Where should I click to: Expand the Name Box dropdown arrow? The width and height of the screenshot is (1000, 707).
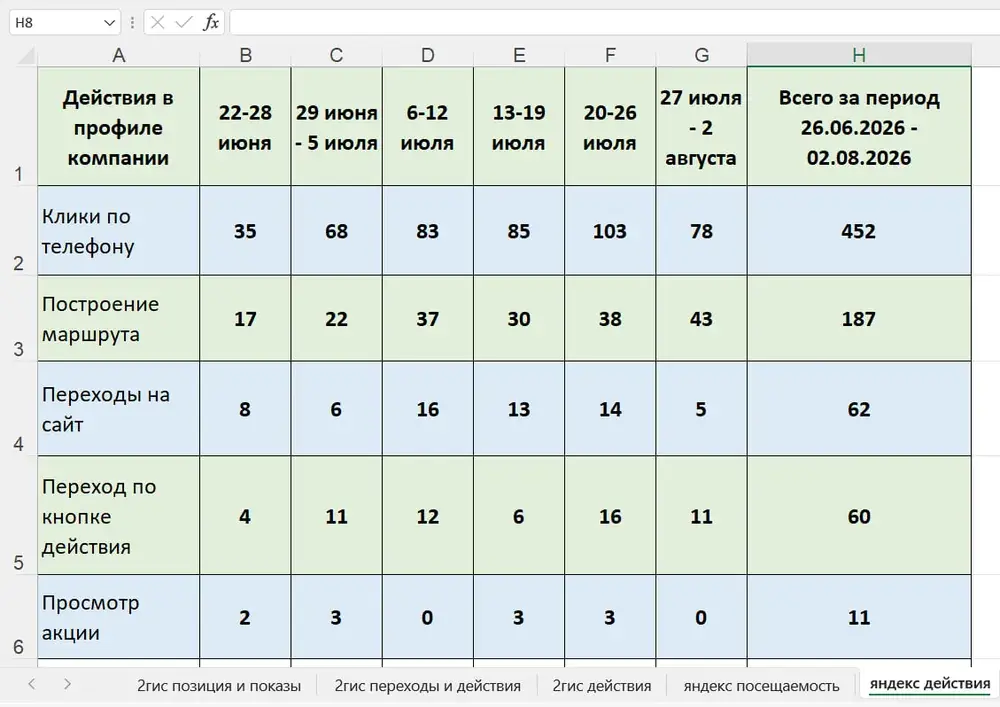click(x=109, y=23)
